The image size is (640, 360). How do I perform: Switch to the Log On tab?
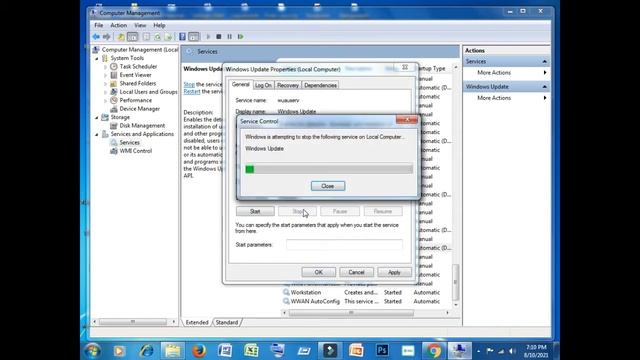click(x=263, y=85)
